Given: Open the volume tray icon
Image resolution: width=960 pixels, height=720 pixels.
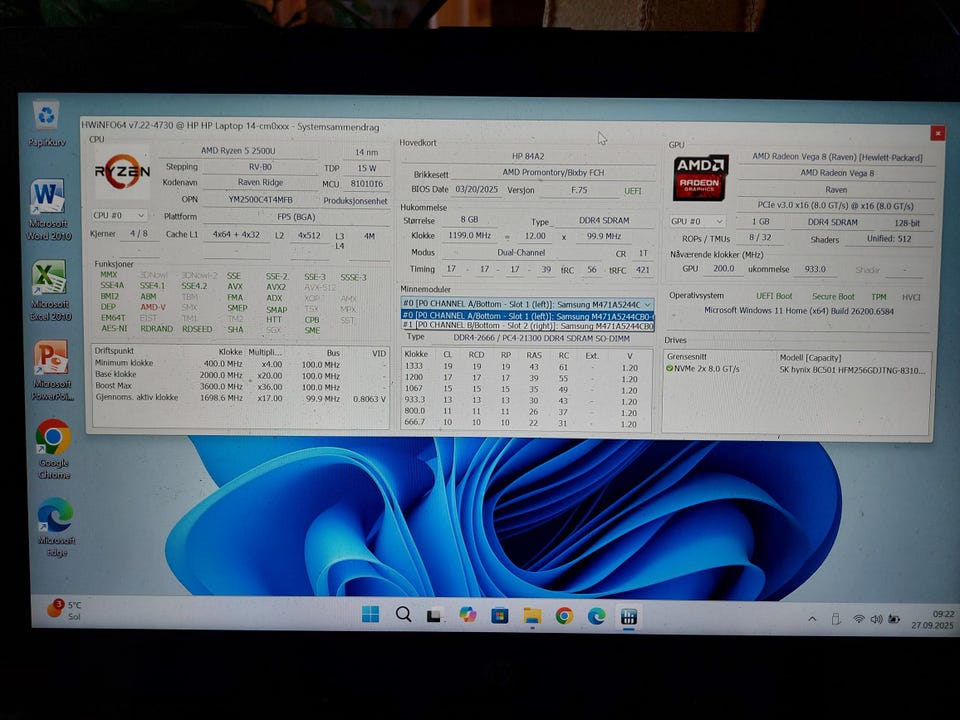Looking at the screenshot, I should pyautogui.click(x=876, y=619).
